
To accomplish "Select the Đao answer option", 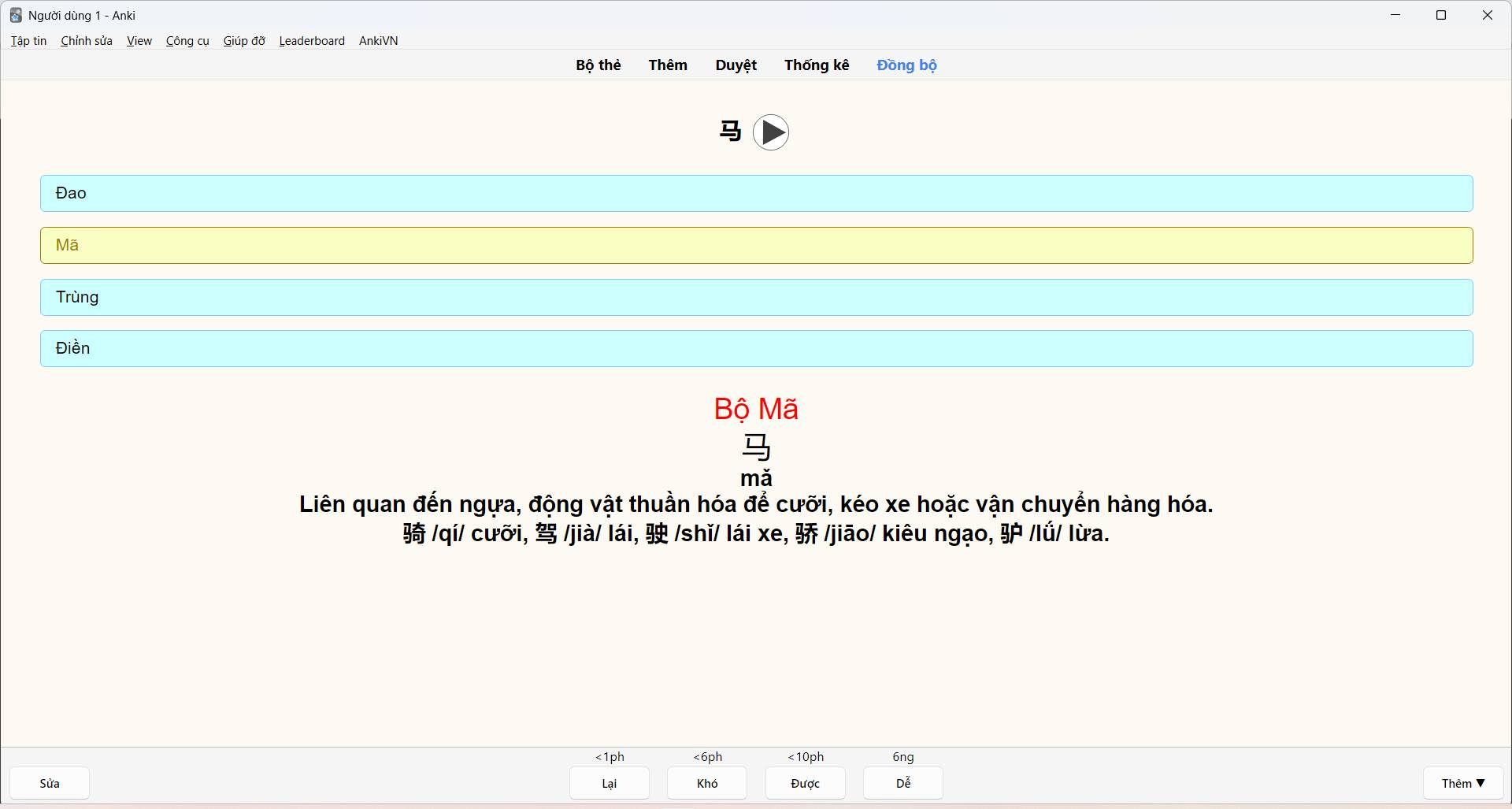I will click(757, 194).
